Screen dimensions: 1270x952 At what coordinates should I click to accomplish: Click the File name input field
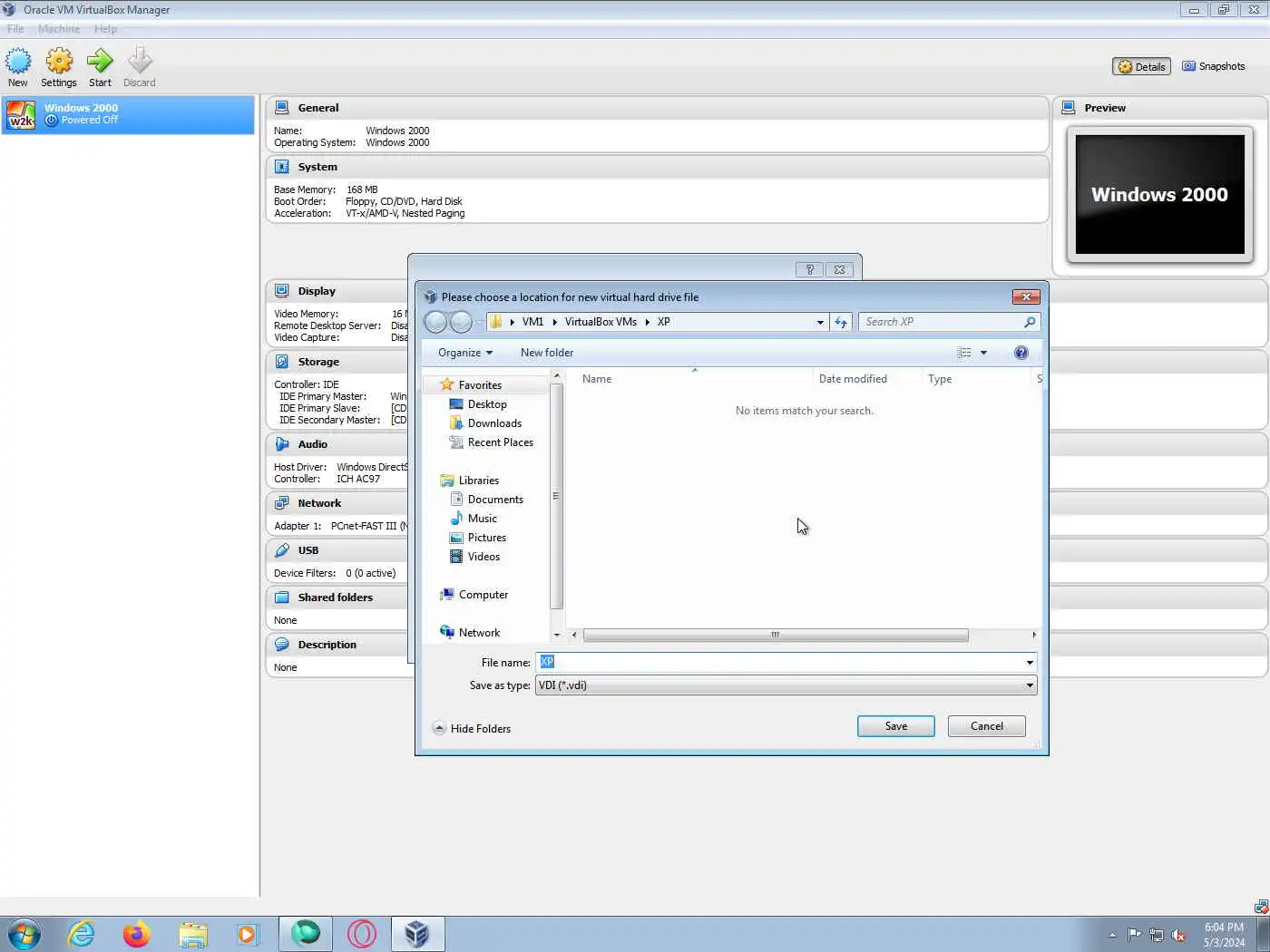coord(779,663)
